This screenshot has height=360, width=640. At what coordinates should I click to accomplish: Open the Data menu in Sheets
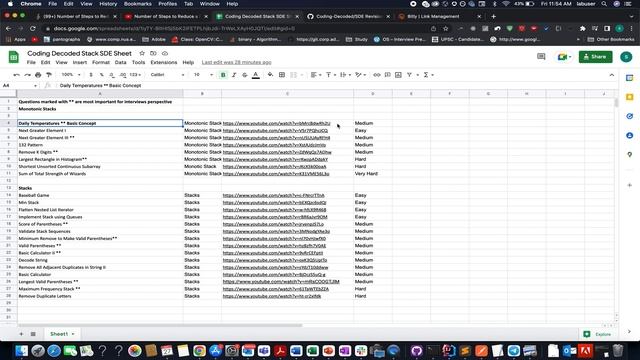120,62
